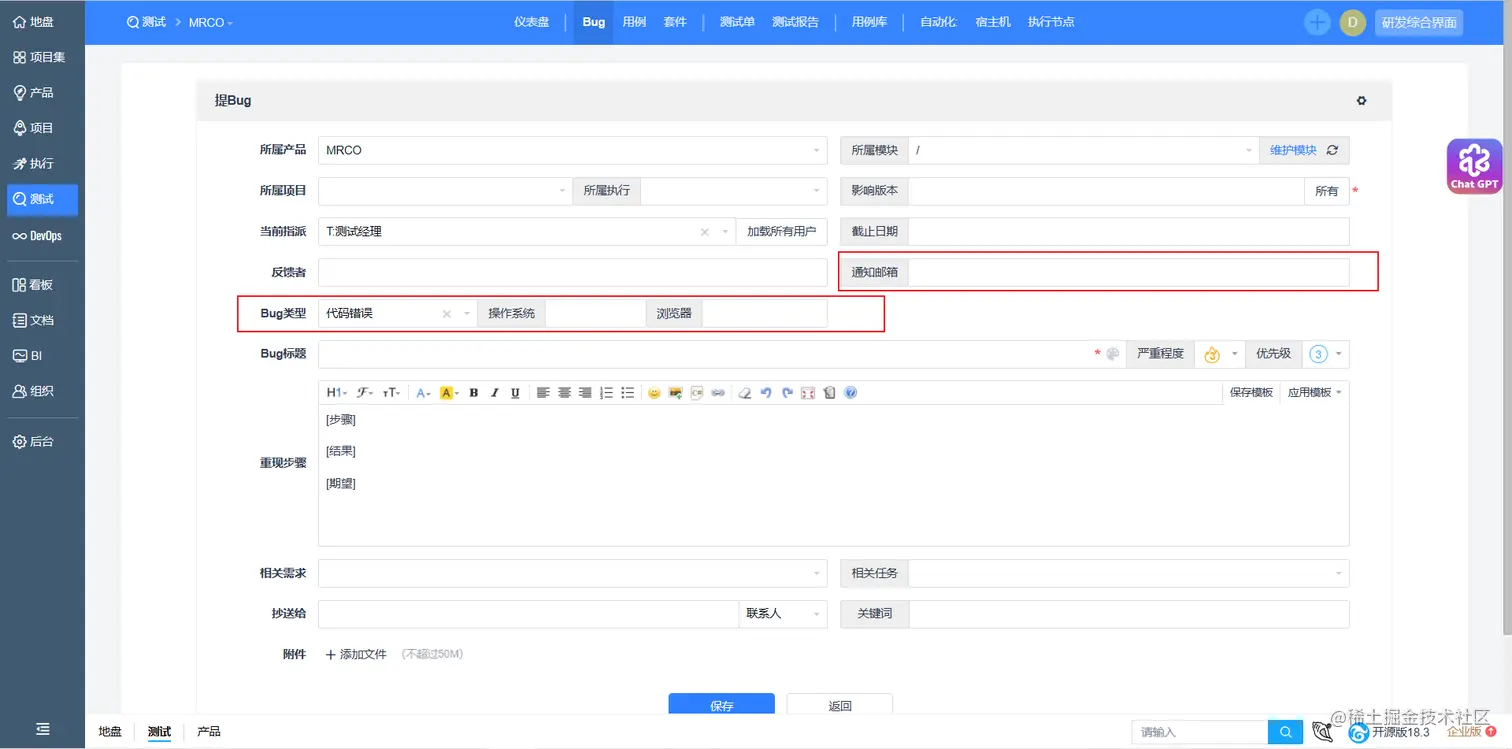Click the 返回 back button
This screenshot has width=1512, height=749.
click(840, 705)
